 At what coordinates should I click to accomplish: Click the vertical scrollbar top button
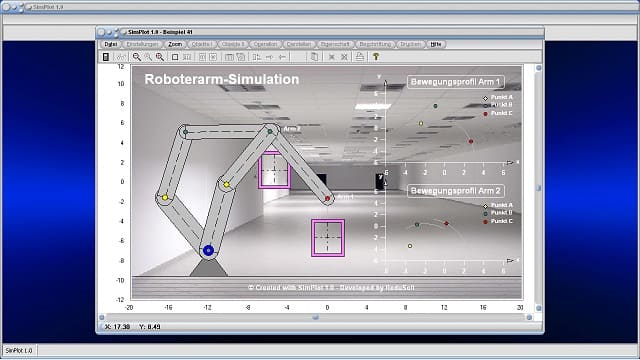tap(539, 68)
